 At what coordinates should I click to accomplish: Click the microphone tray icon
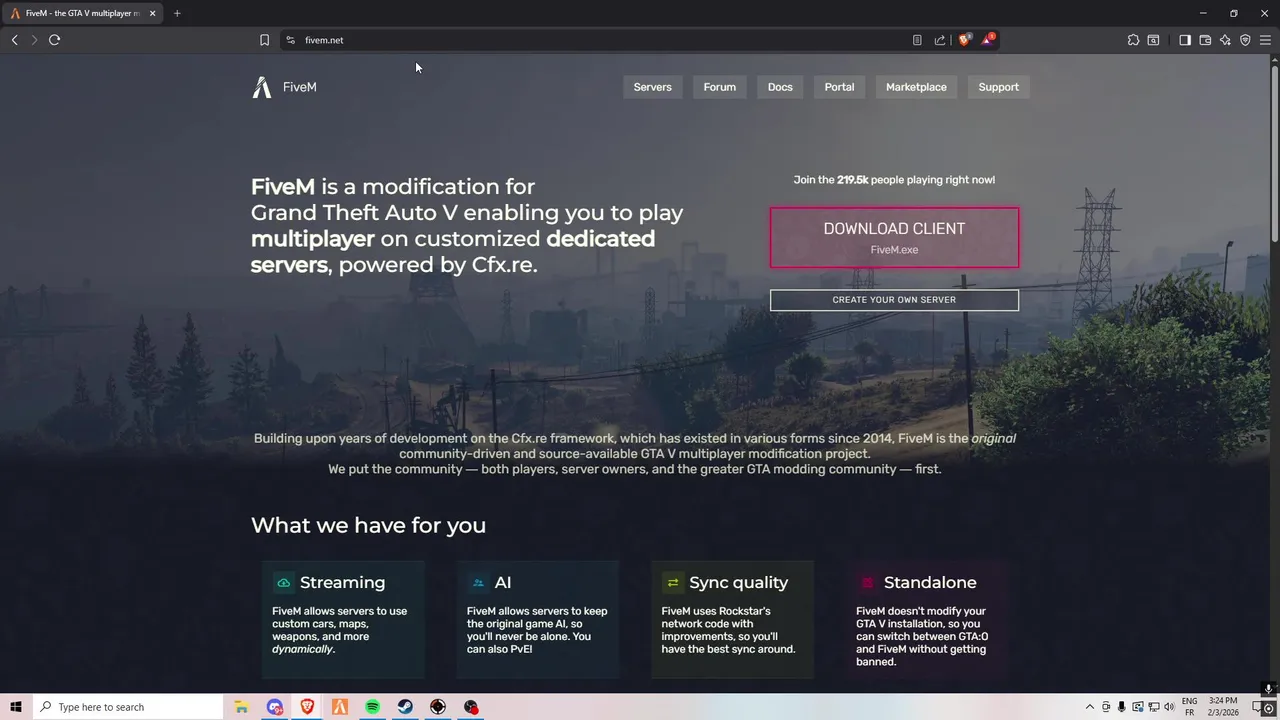(1121, 707)
